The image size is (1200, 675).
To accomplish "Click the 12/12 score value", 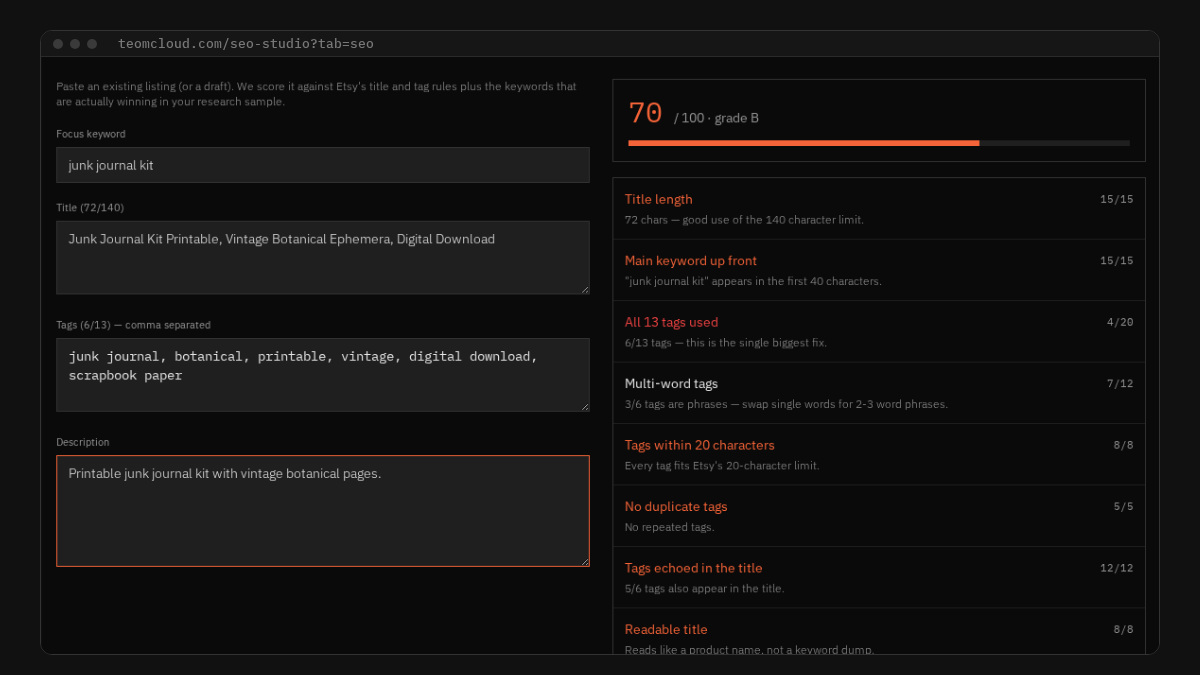I will (x=1117, y=568).
